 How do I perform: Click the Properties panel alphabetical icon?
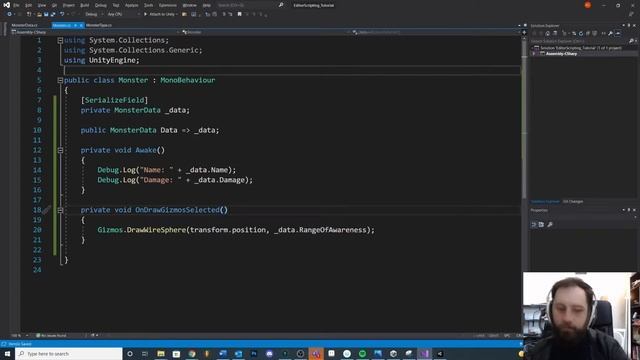541,224
